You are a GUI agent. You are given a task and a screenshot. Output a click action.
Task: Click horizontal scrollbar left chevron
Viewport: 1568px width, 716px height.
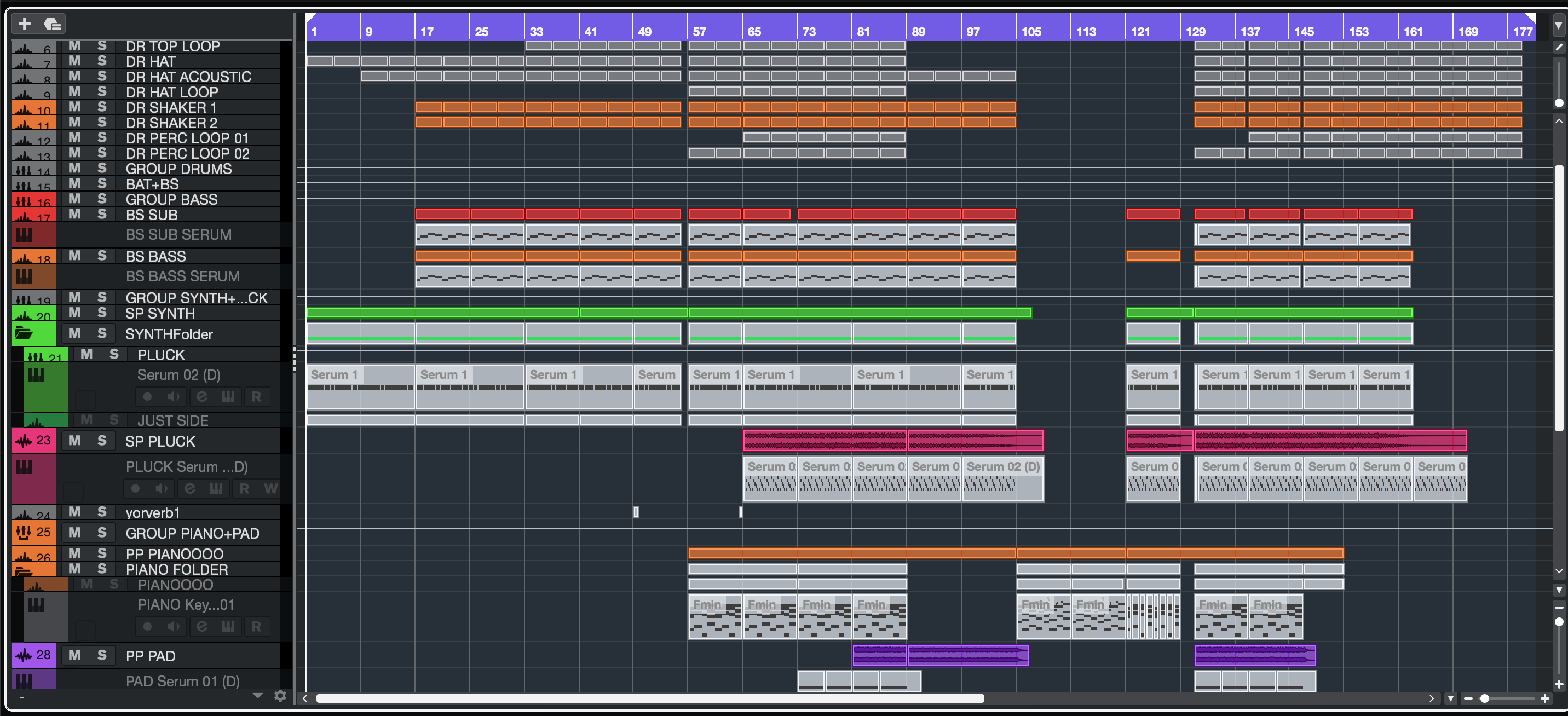click(305, 698)
